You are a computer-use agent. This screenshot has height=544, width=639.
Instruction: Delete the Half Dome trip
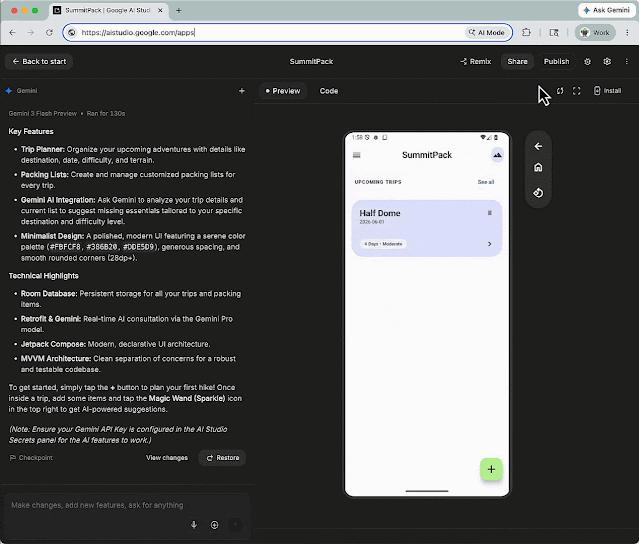pos(490,213)
